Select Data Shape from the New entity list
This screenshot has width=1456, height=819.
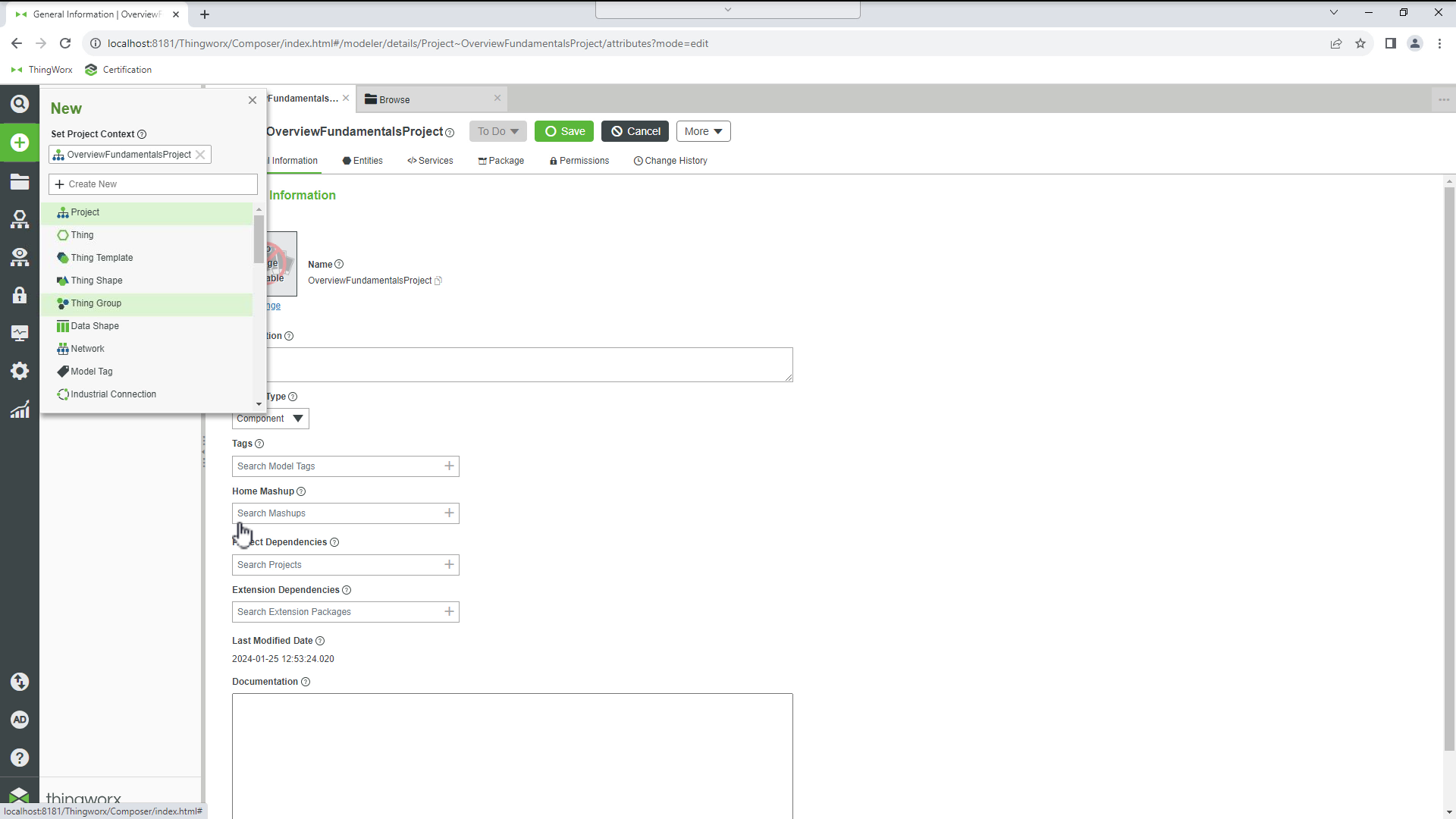(x=94, y=325)
